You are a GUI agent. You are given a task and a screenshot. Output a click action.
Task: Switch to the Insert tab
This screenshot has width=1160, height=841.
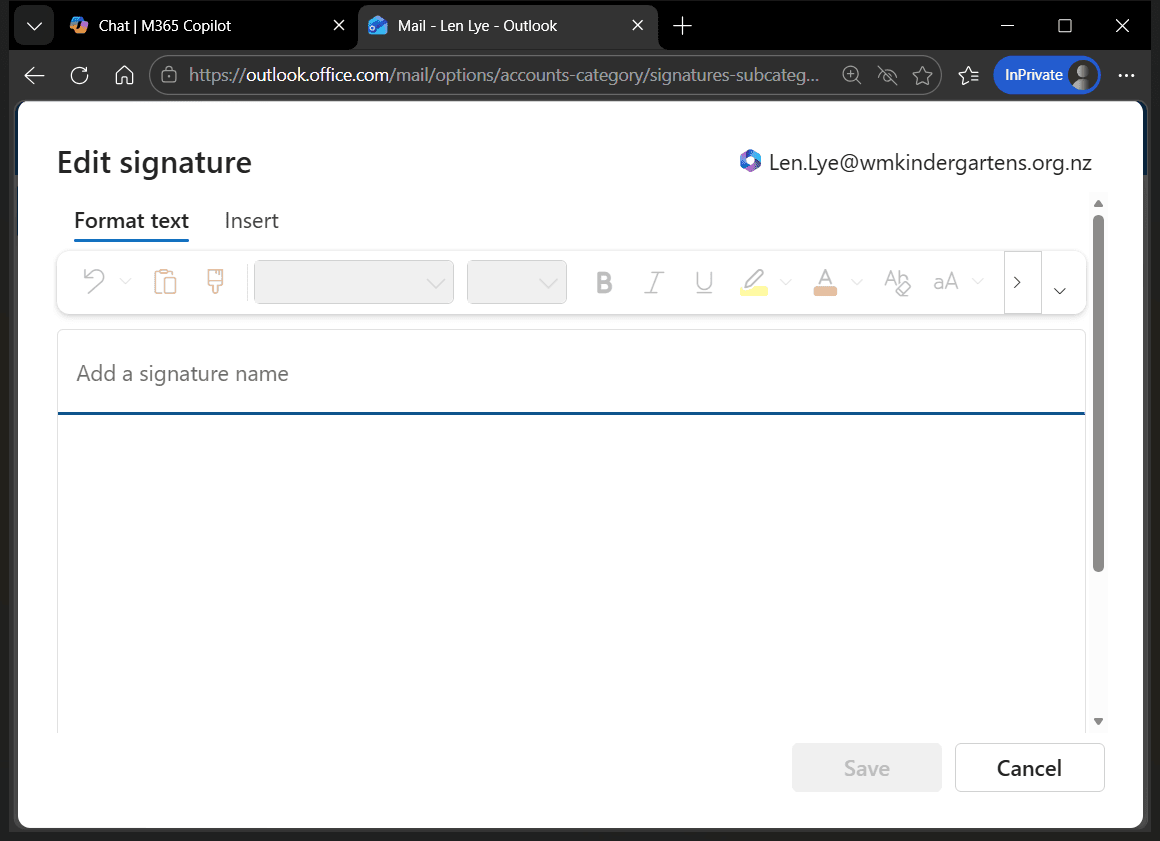point(252,221)
